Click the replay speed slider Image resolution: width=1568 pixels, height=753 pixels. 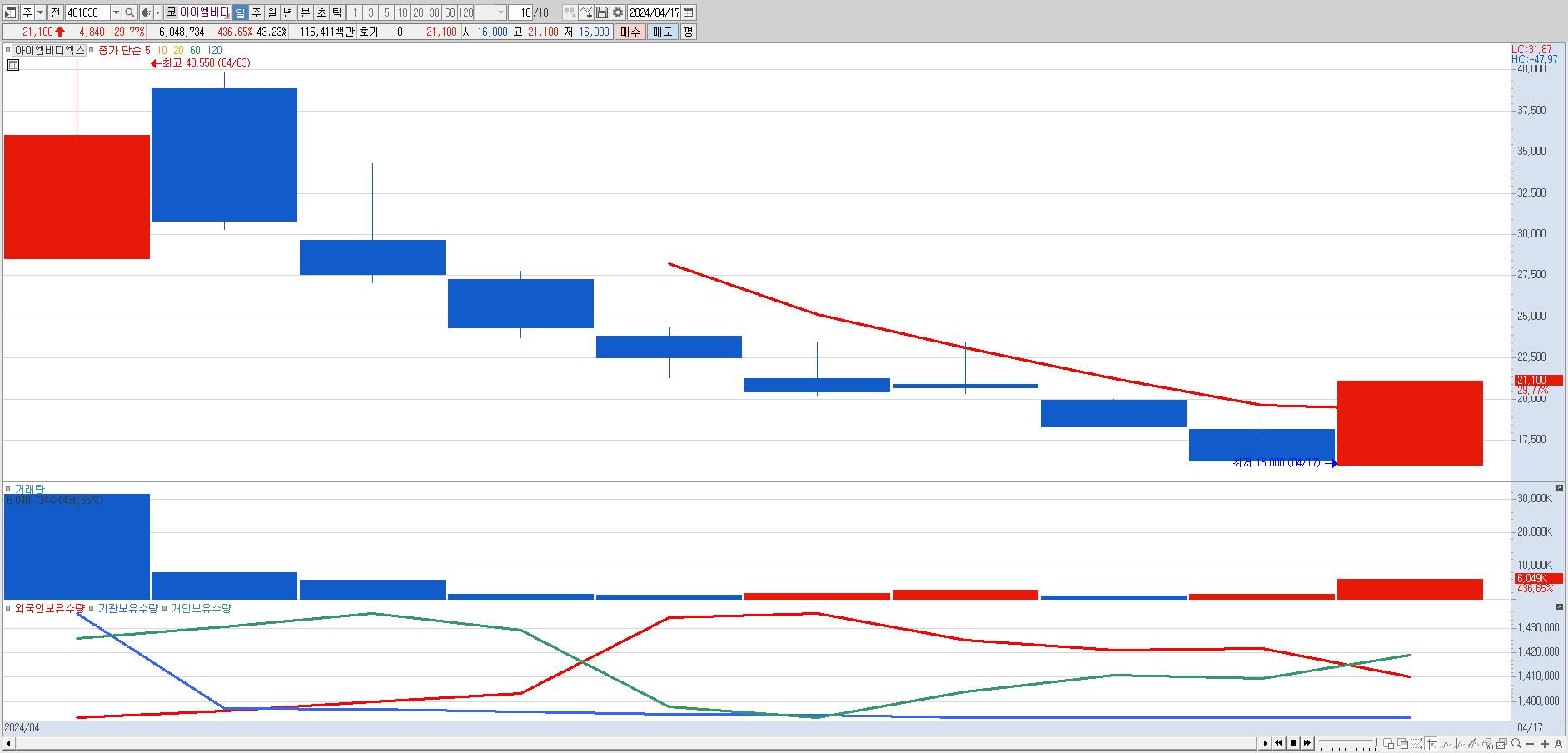tap(1346, 743)
